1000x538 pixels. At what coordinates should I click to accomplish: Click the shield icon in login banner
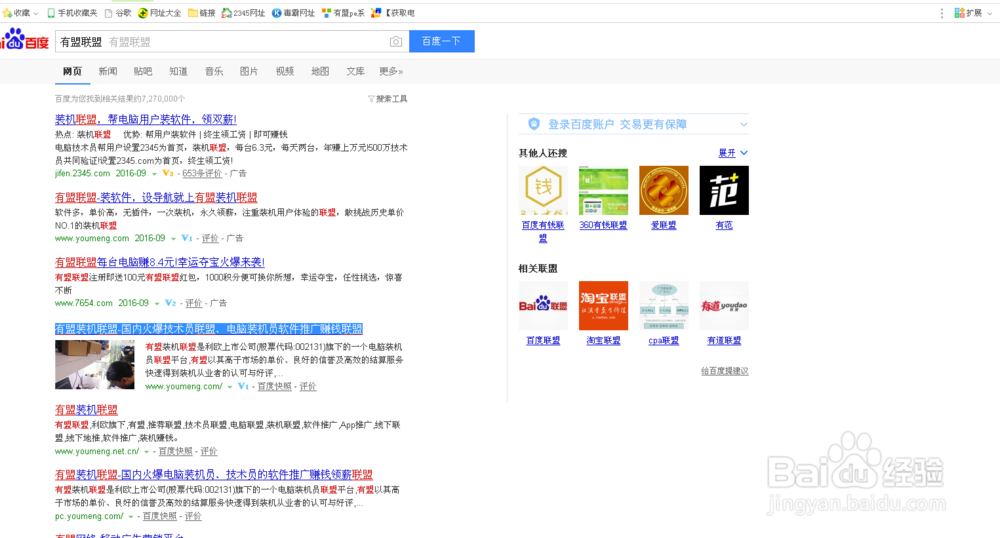[534, 124]
